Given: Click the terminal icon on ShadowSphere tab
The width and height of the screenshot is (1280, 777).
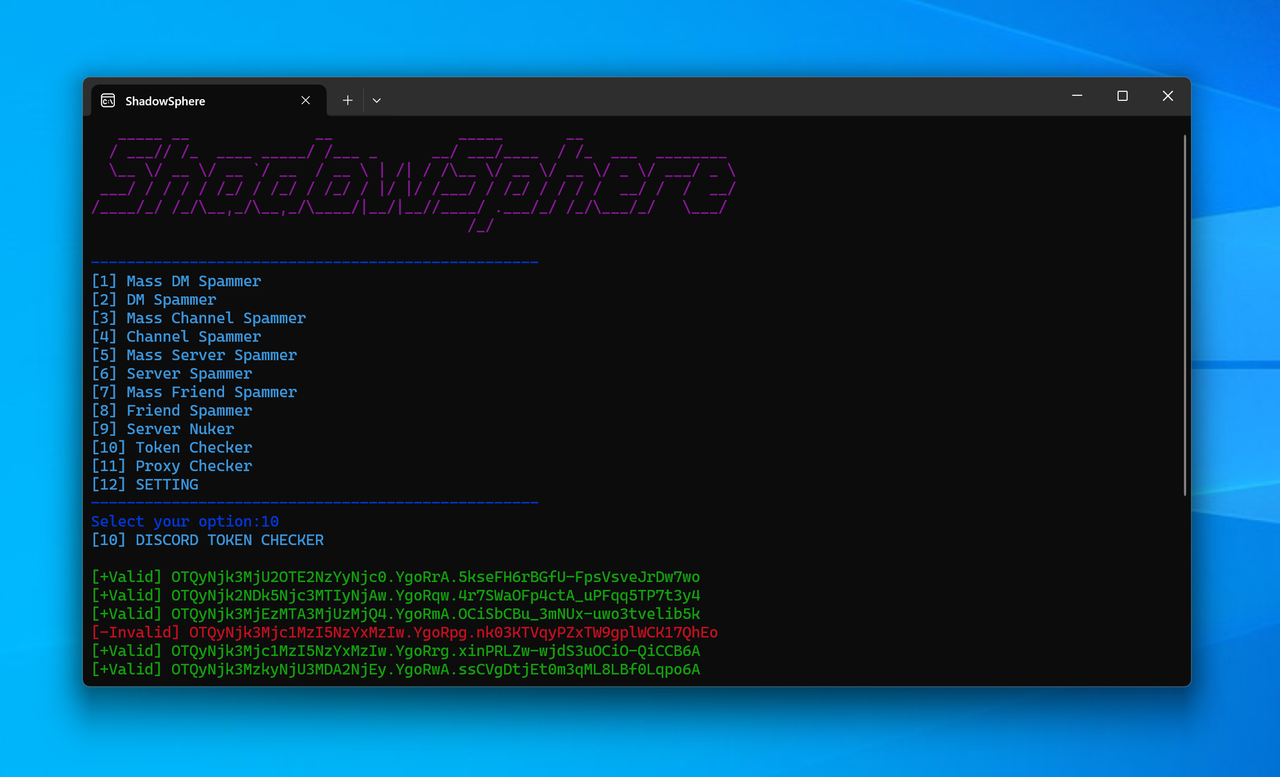Looking at the screenshot, I should tap(108, 101).
